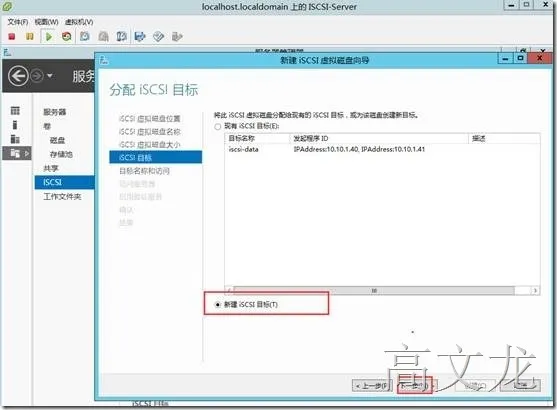Click the Server Manager forward arrow
This screenshot has height=410, width=557.
click(37, 76)
